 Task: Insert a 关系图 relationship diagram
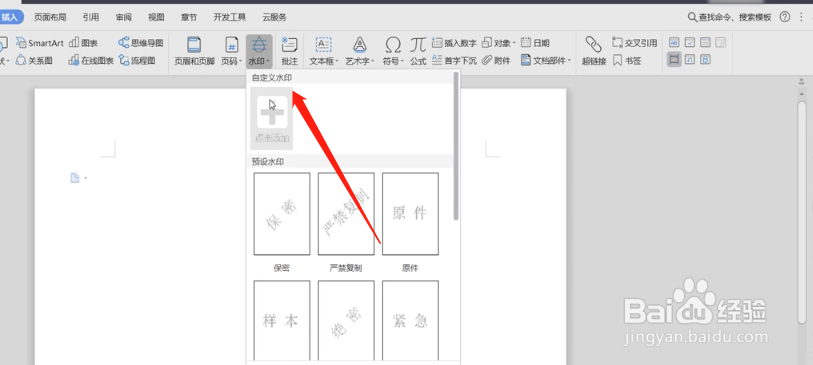pyautogui.click(x=34, y=61)
